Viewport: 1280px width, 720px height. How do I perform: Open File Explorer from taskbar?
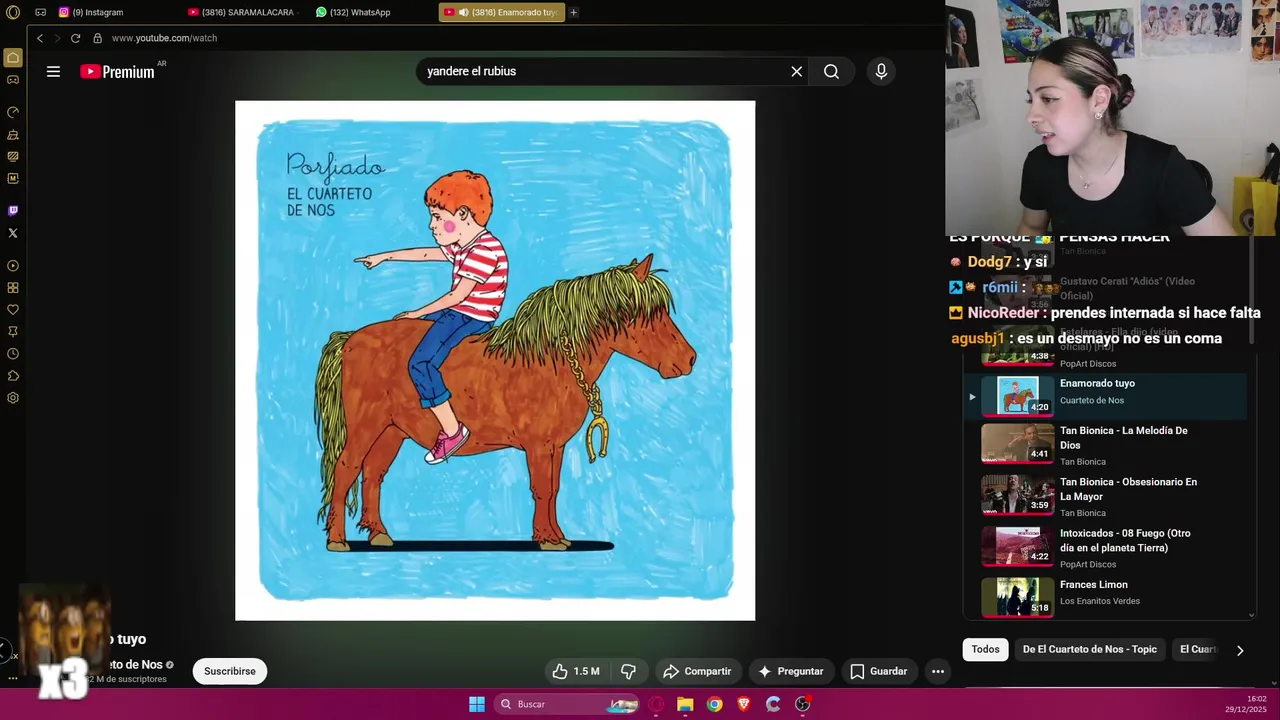[x=685, y=704]
